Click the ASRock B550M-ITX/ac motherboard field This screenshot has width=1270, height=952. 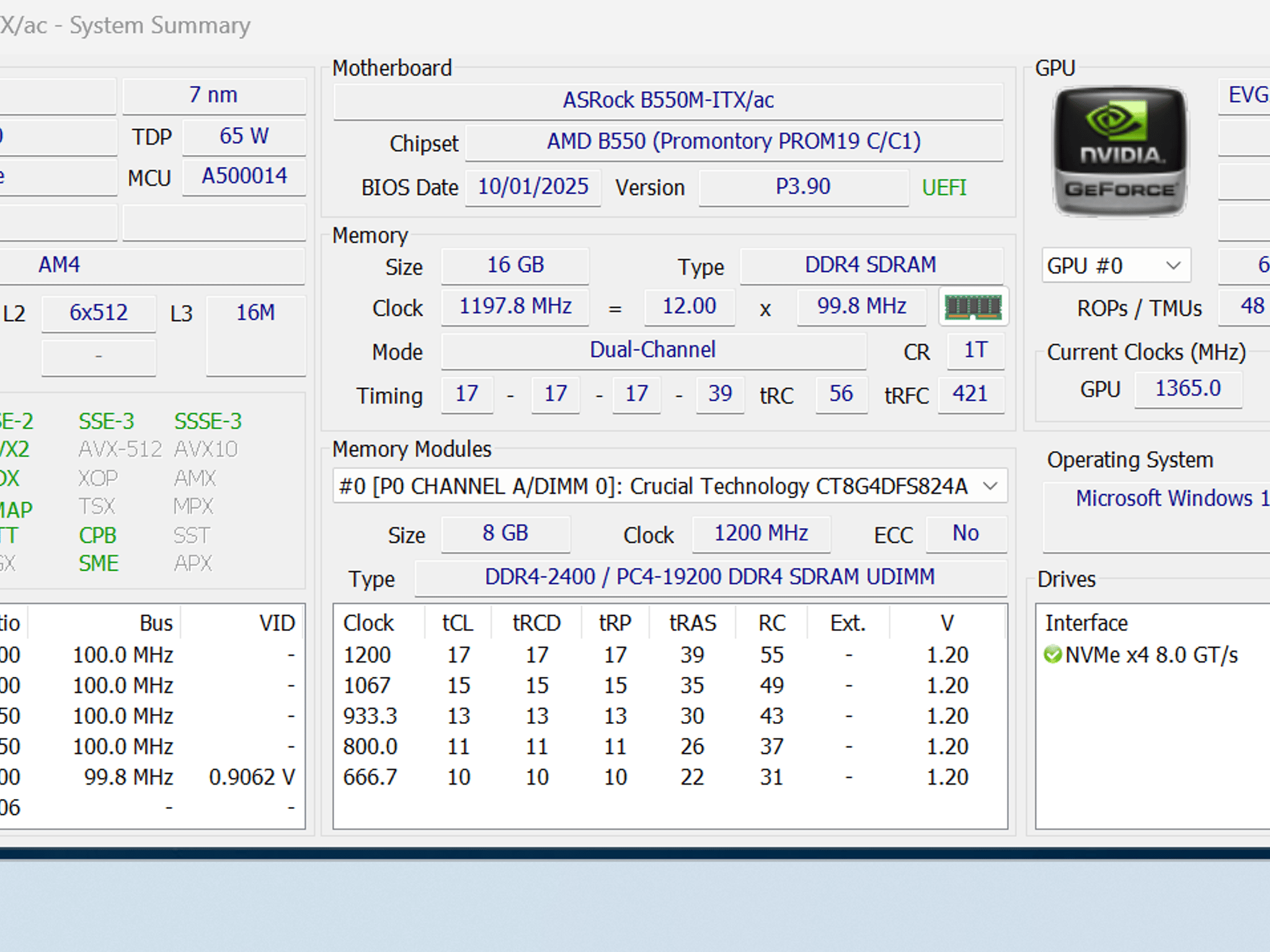(x=668, y=100)
